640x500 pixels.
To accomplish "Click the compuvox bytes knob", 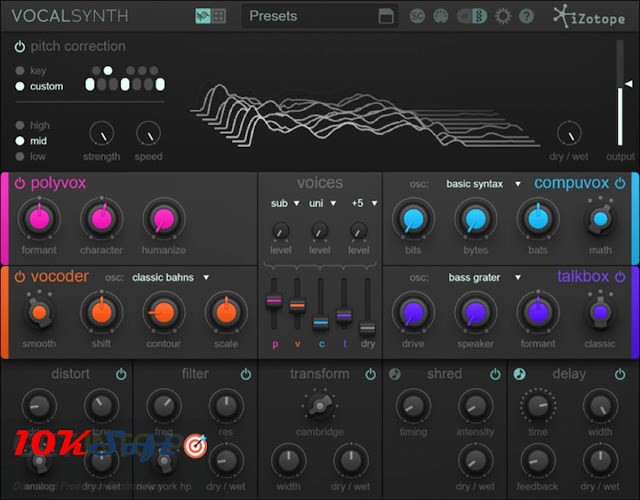I will point(476,219).
